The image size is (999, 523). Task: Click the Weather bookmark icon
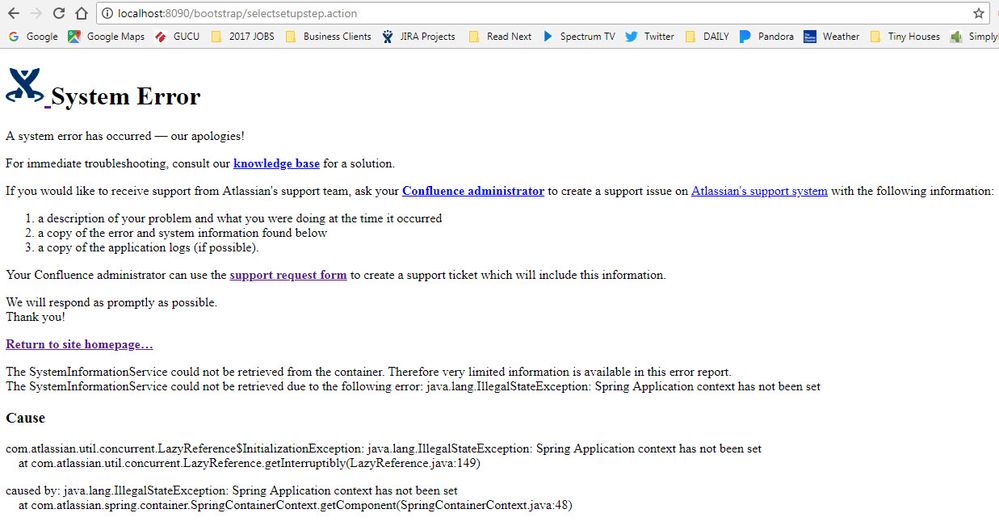click(x=810, y=37)
